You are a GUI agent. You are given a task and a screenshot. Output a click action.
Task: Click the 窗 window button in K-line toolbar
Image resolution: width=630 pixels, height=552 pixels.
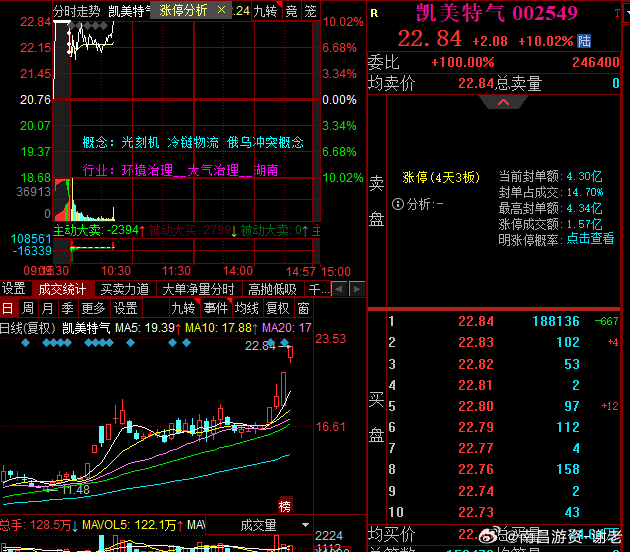pos(303,309)
